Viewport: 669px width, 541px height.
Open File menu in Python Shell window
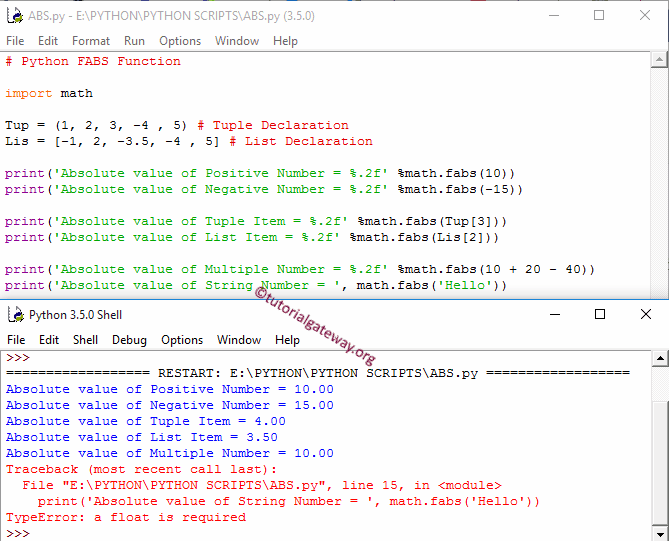click(x=16, y=340)
